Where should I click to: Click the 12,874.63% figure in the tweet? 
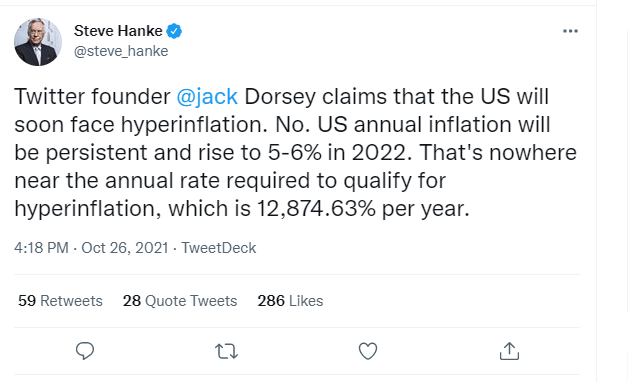tap(316, 209)
